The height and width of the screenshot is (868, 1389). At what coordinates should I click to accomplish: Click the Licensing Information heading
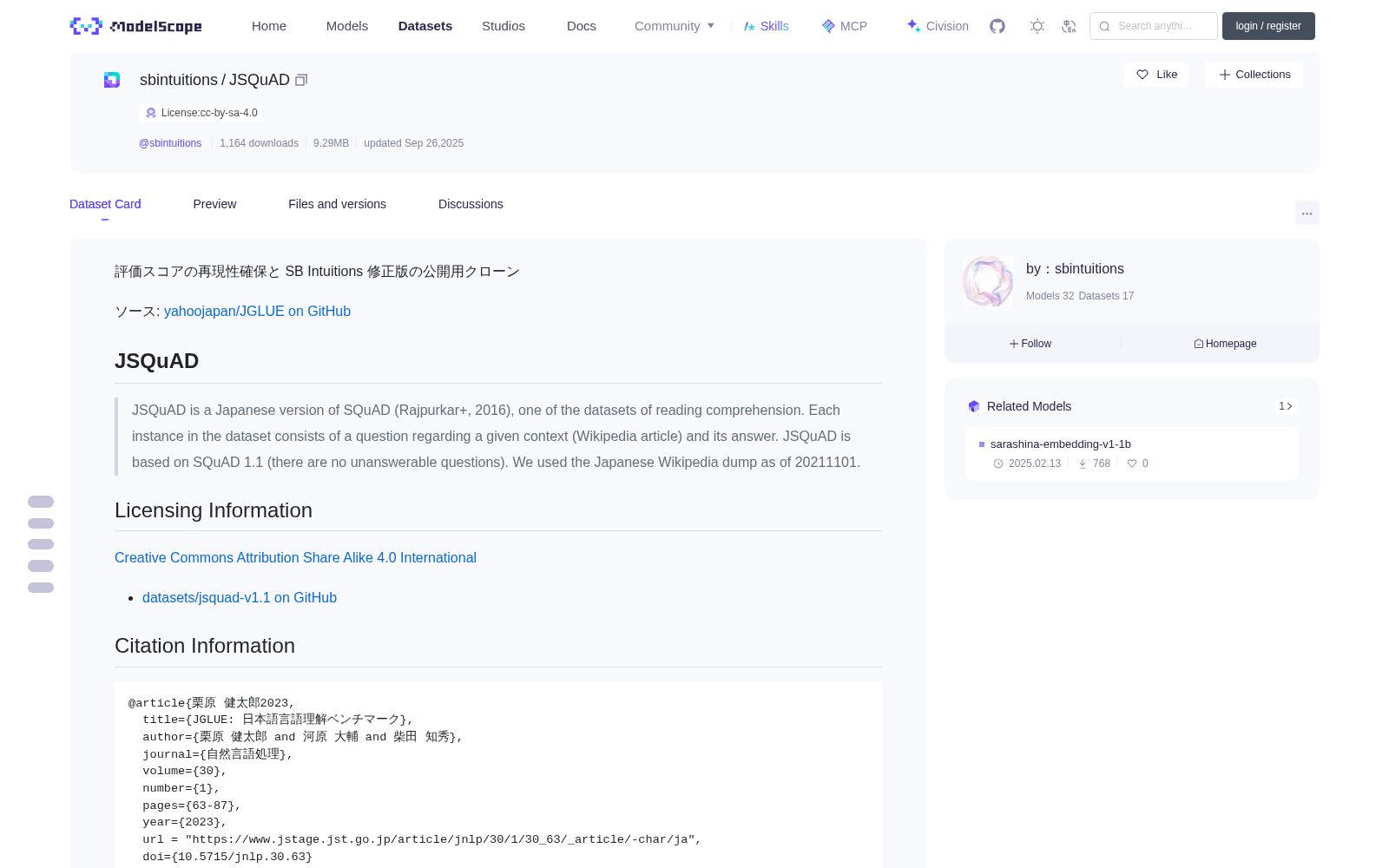pos(214,510)
